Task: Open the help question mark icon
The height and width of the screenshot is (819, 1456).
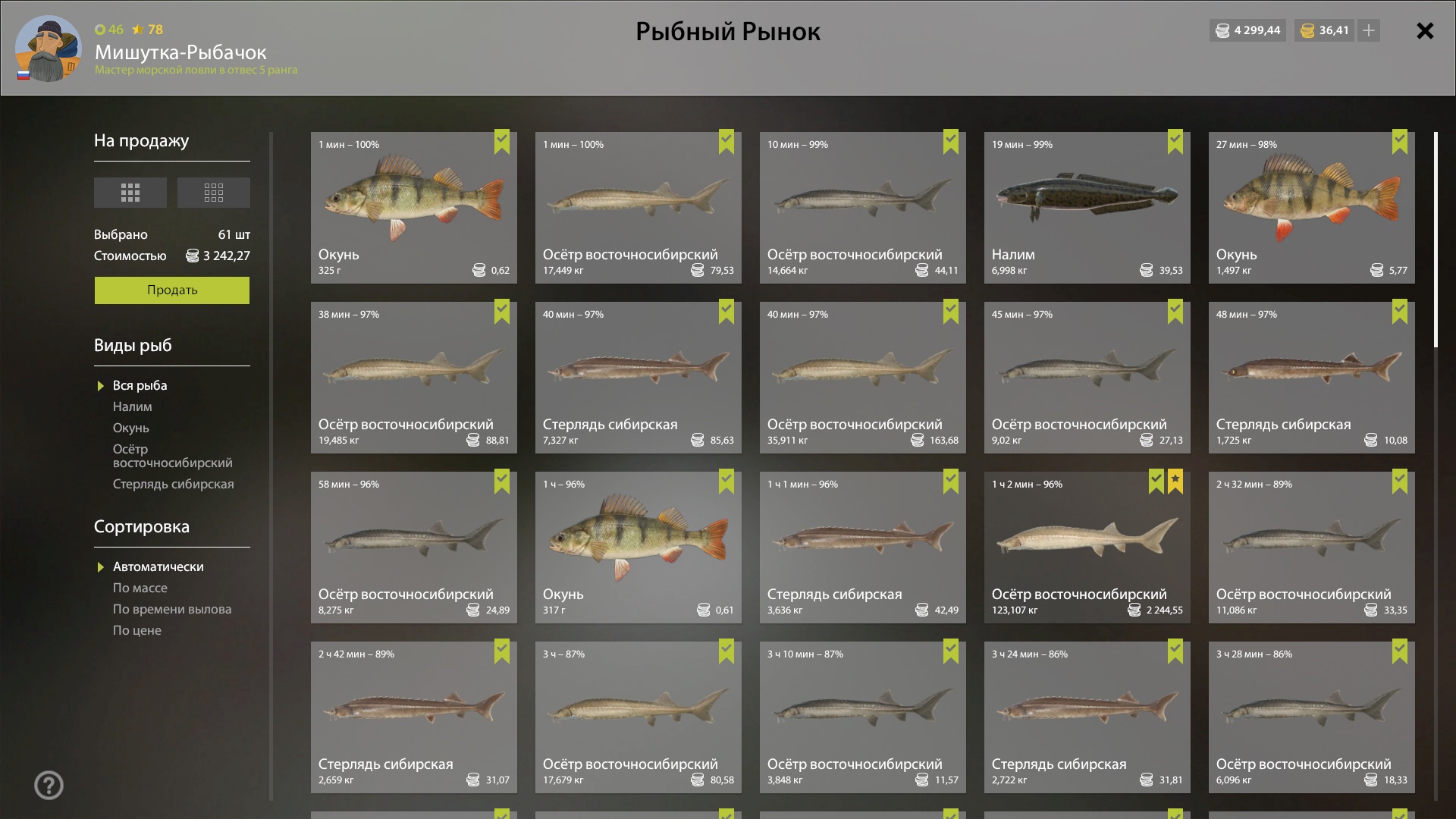Action: pos(49,785)
